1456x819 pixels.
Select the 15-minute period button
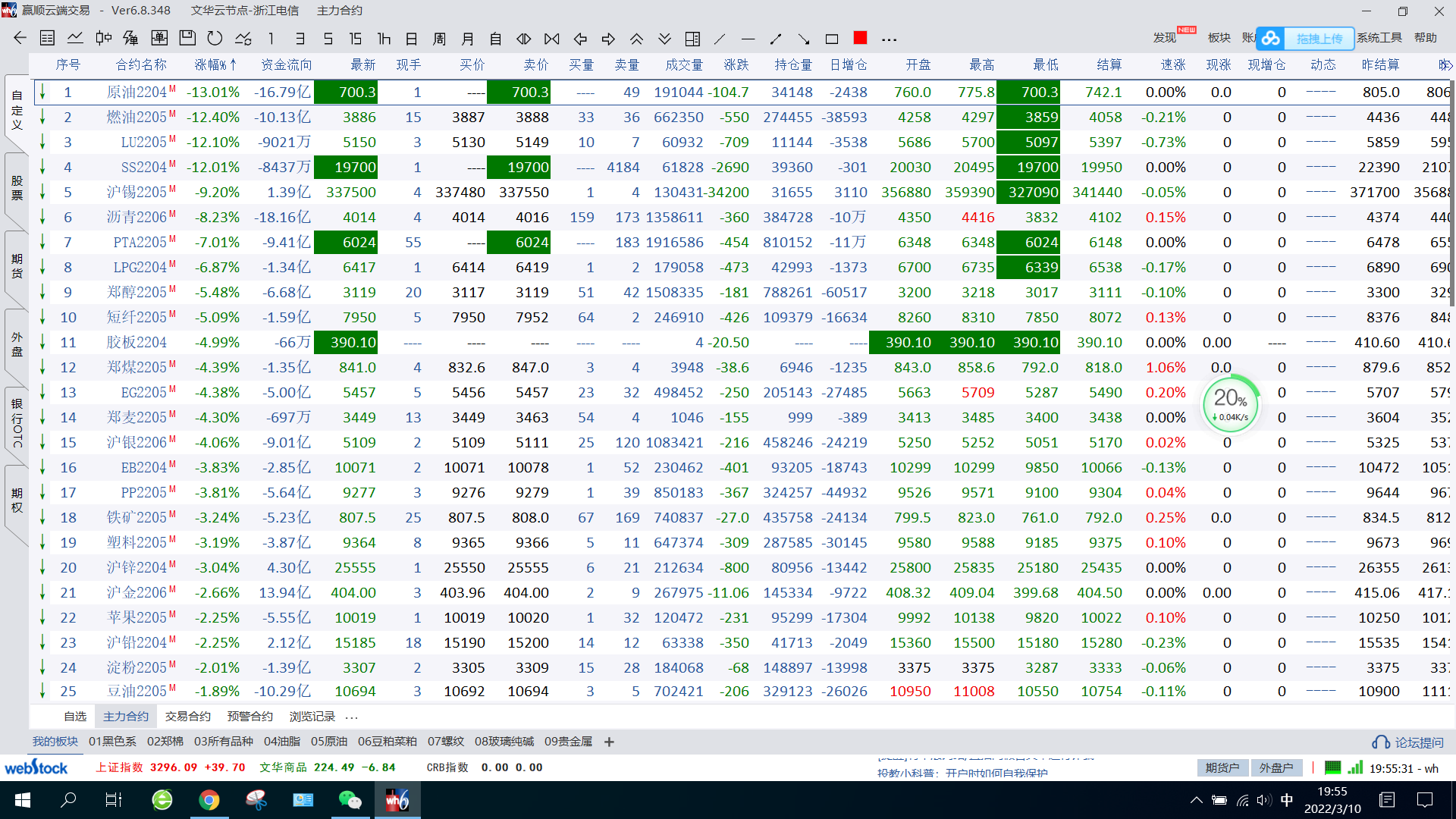pos(355,38)
